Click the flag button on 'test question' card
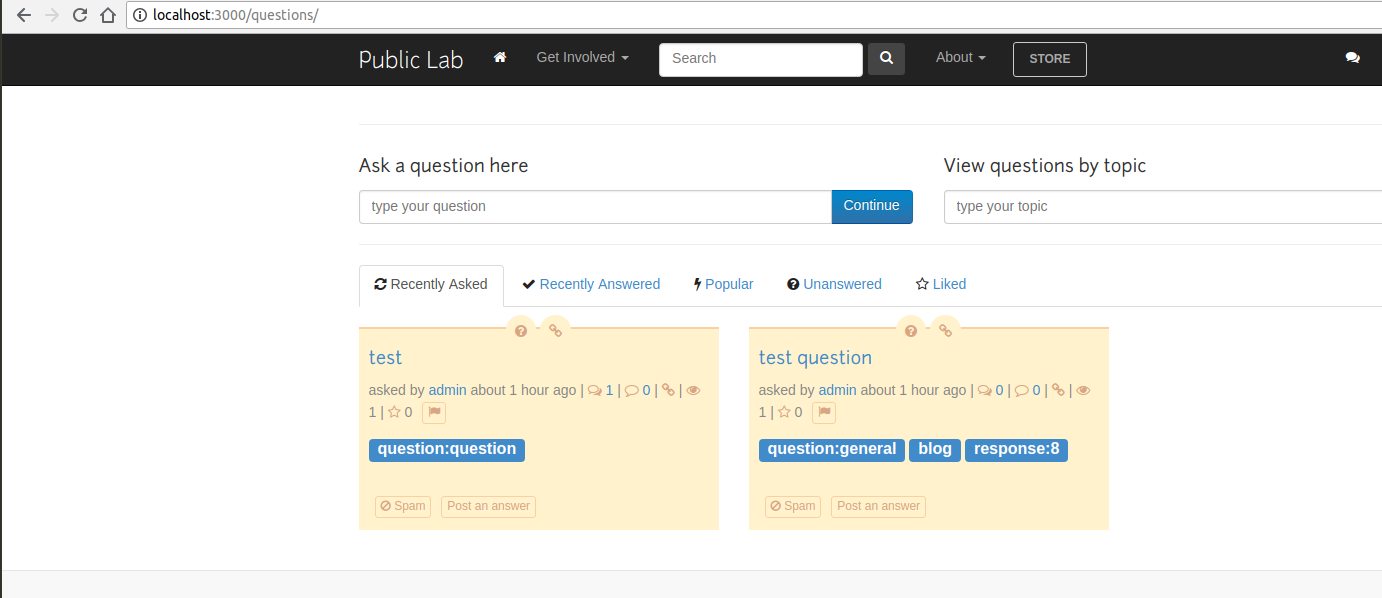Screen dimensions: 1382x598 click(x=824, y=412)
